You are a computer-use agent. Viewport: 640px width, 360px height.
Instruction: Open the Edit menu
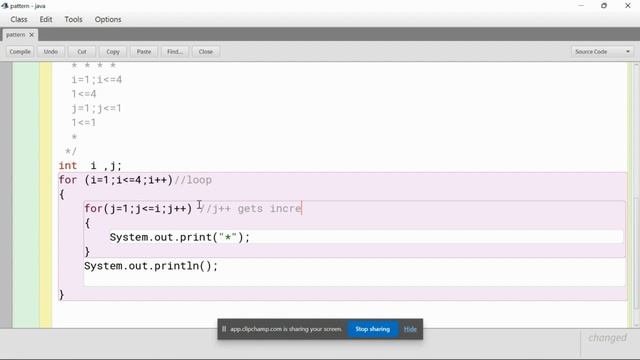click(46, 19)
